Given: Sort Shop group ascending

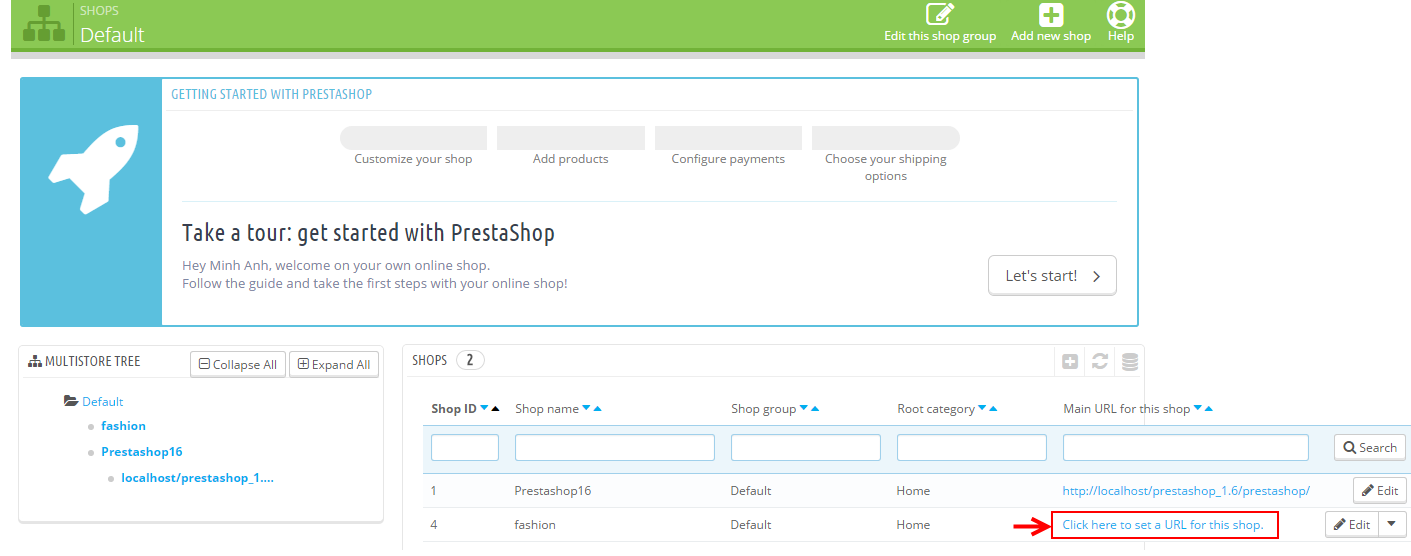Looking at the screenshot, I should (x=815, y=408).
